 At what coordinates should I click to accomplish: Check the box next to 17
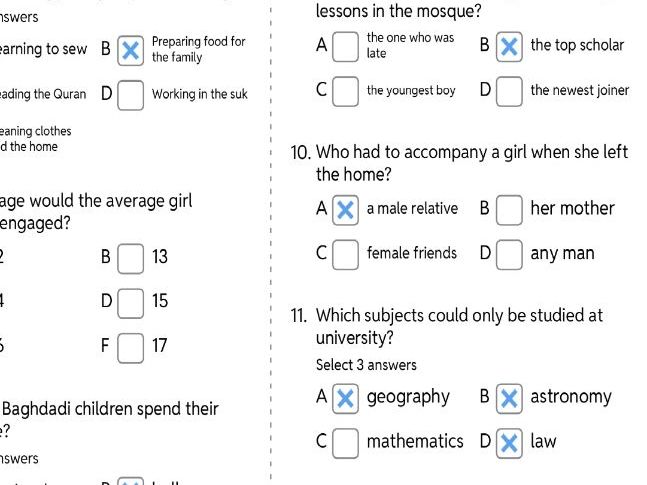point(130,348)
